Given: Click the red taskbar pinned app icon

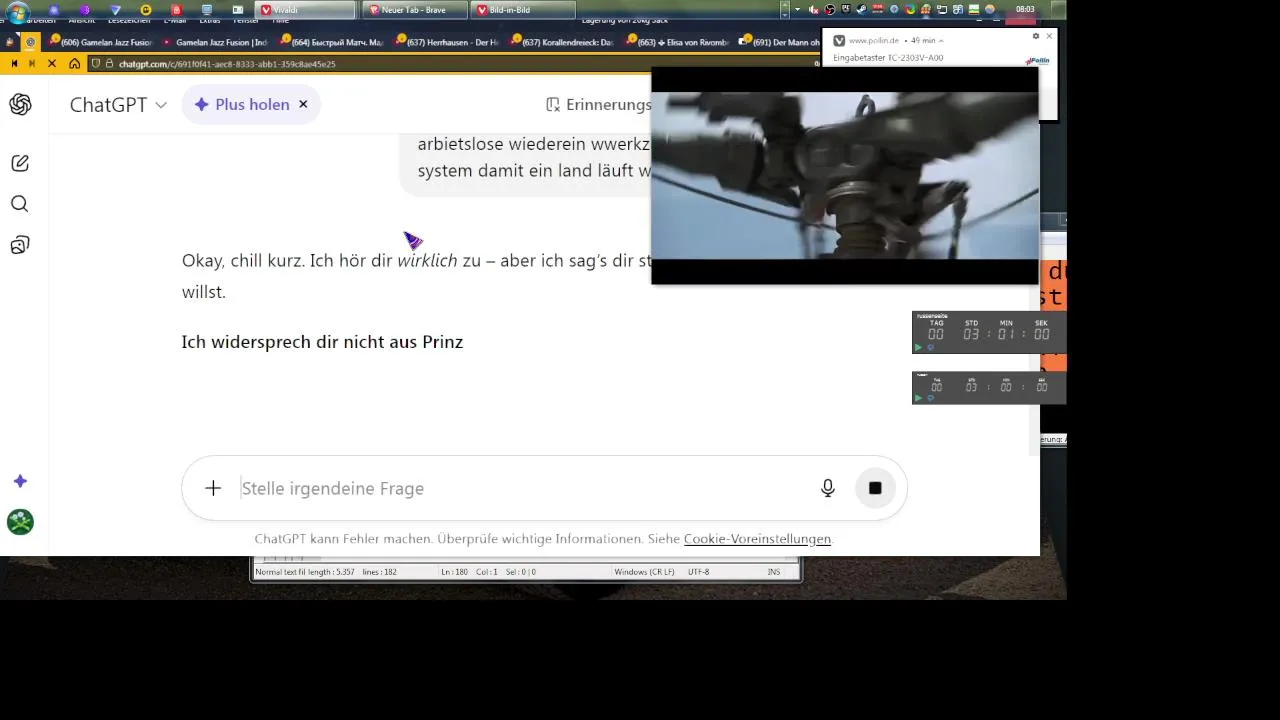Looking at the screenshot, I should coord(176,10).
